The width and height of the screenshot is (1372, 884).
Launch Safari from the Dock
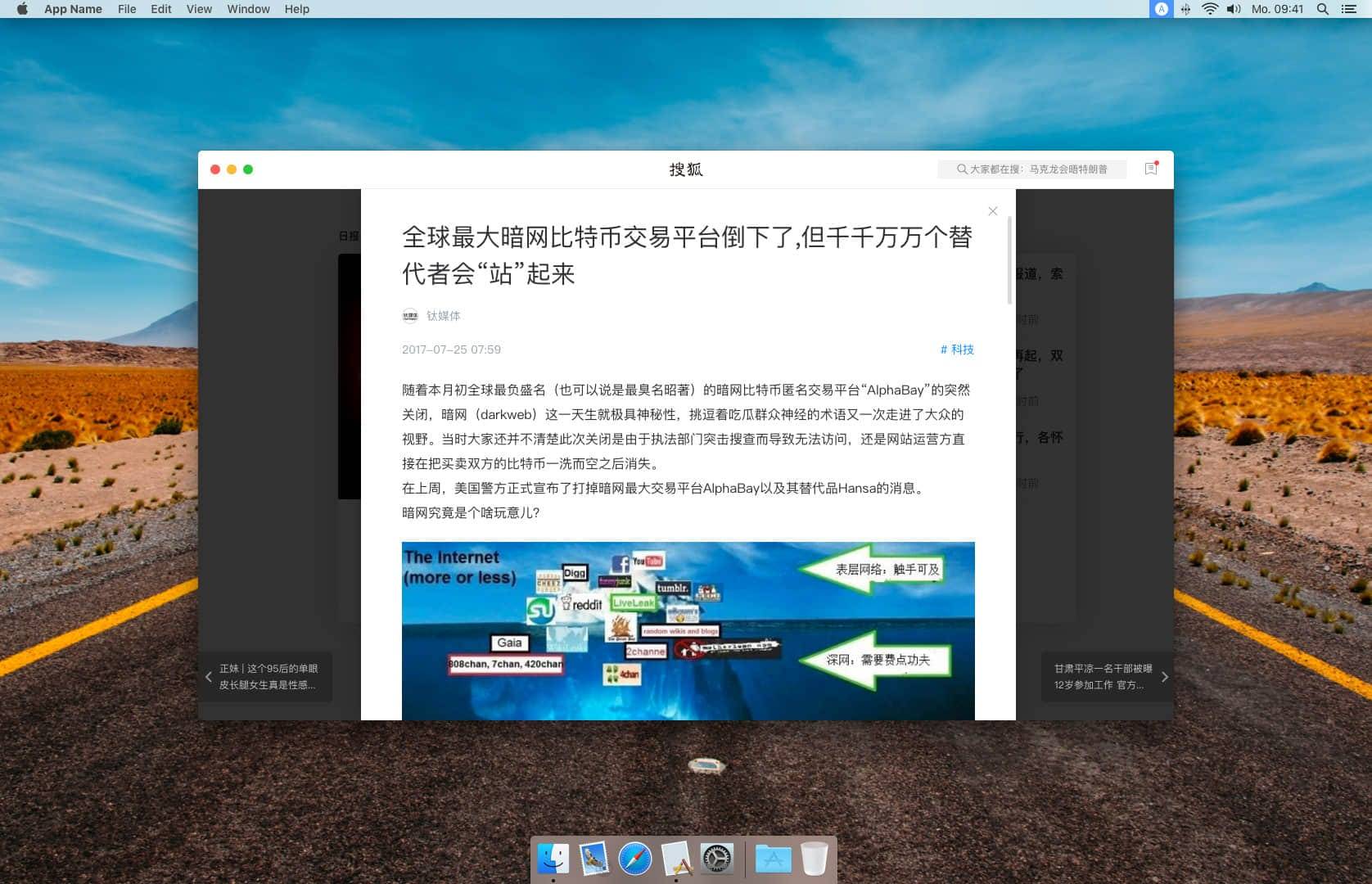tap(635, 859)
